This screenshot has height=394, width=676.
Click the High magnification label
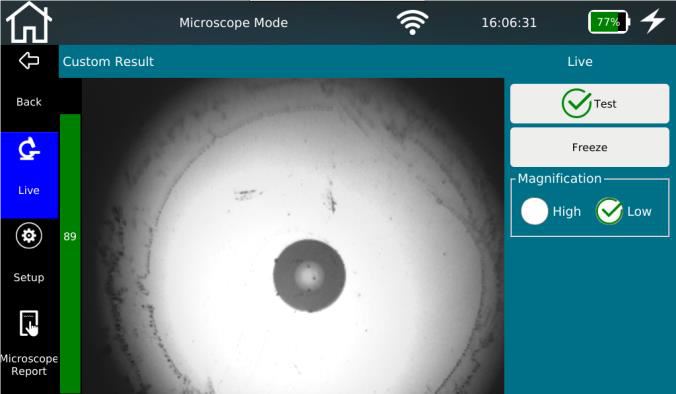point(566,212)
